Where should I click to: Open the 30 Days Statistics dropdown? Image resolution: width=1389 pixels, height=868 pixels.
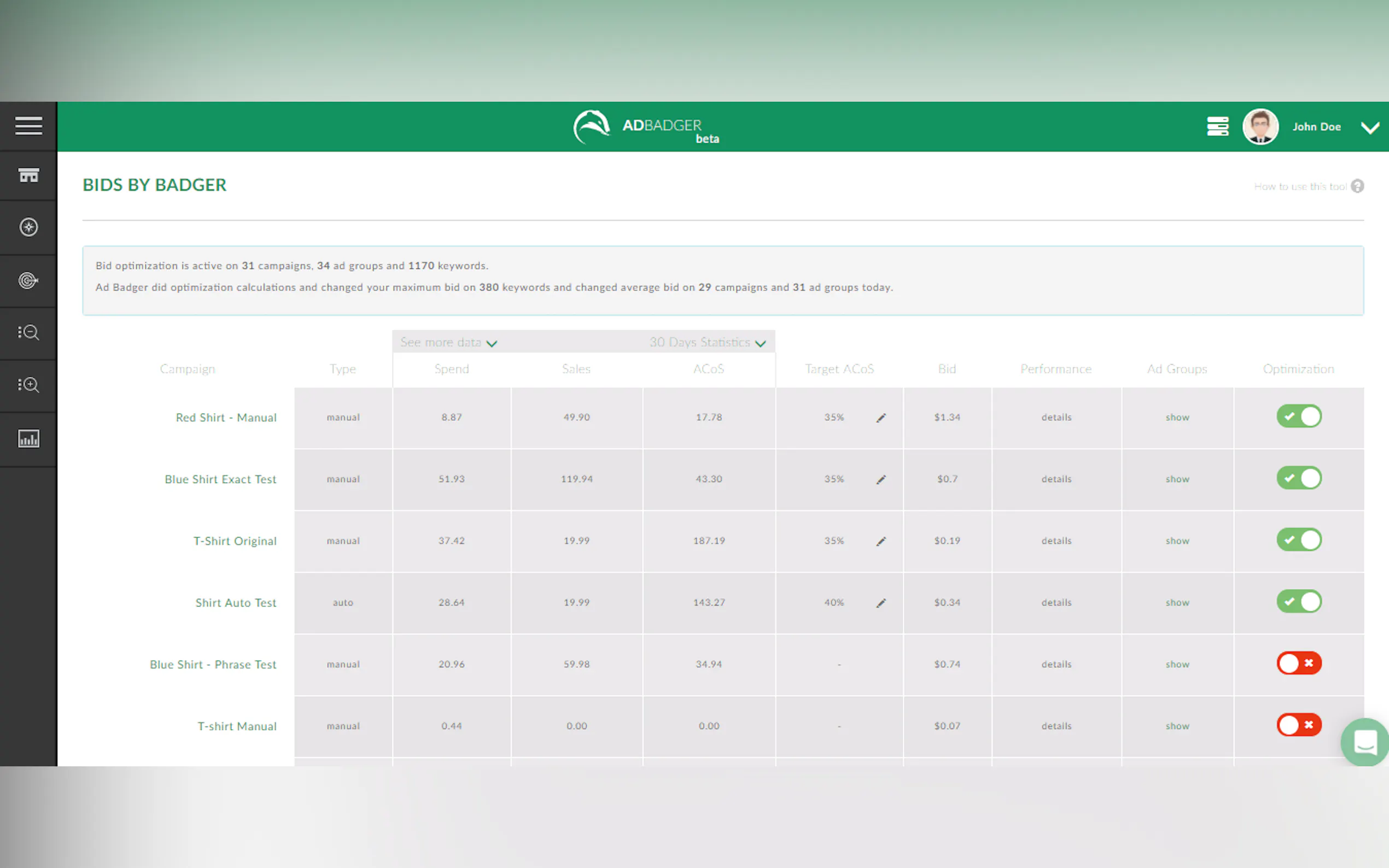pos(707,343)
